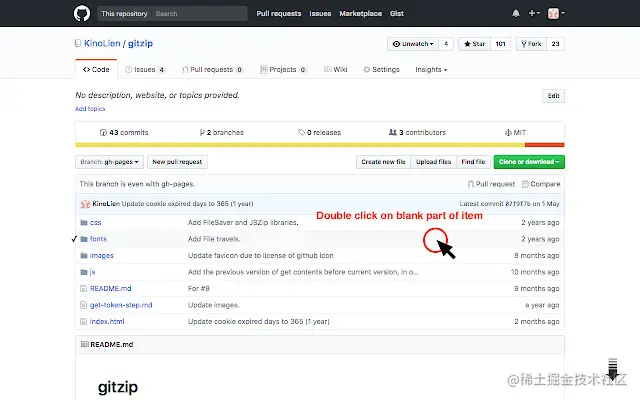The width and height of the screenshot is (640, 400).
Task: Switch to the Settings tab
Action: click(381, 69)
